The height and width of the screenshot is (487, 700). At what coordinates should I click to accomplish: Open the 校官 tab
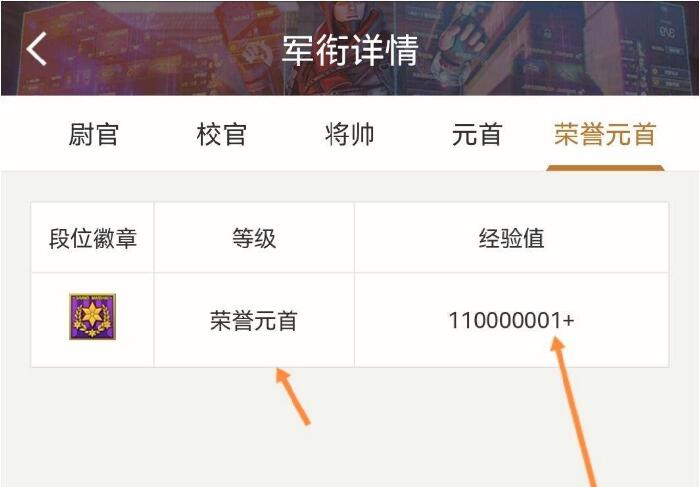[221, 134]
